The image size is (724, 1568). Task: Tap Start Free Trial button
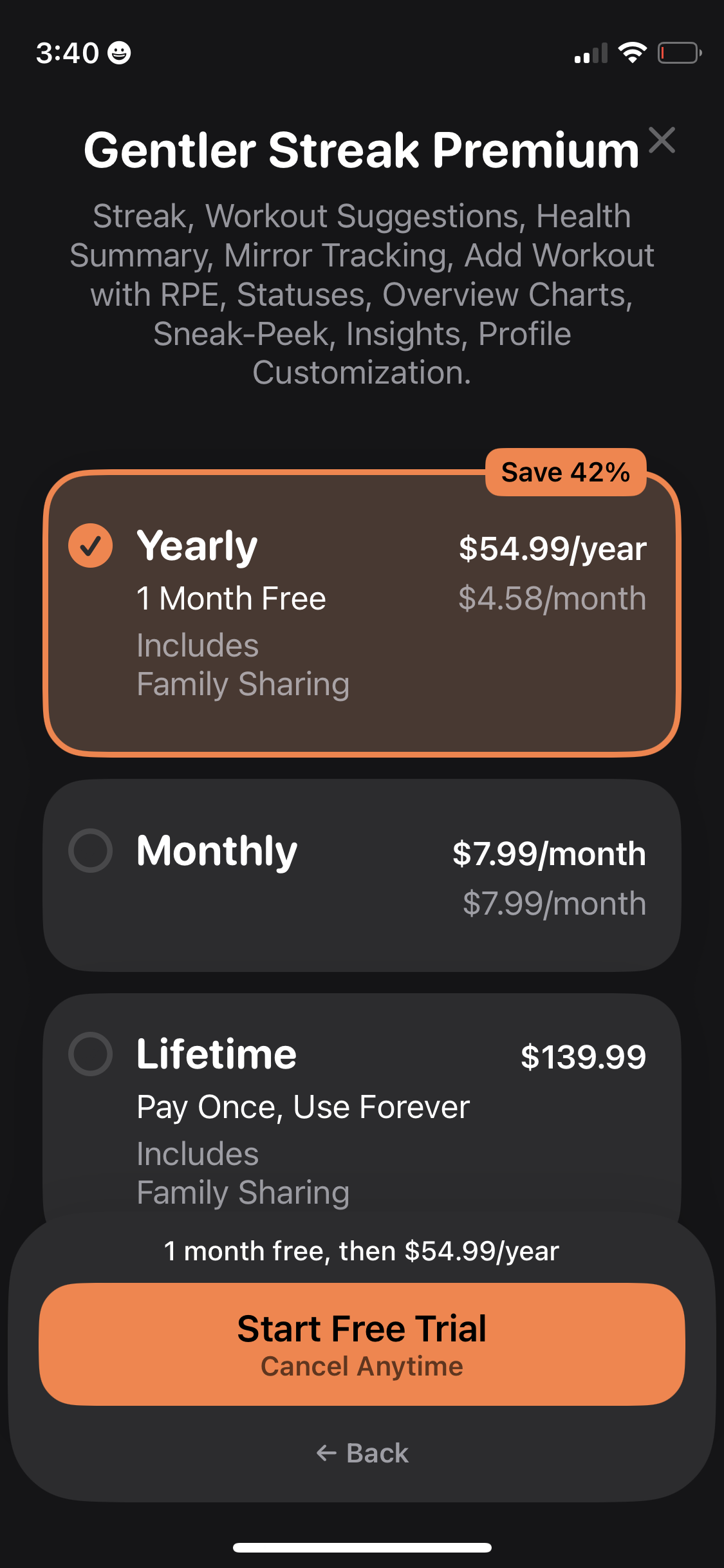pyautogui.click(x=362, y=1343)
